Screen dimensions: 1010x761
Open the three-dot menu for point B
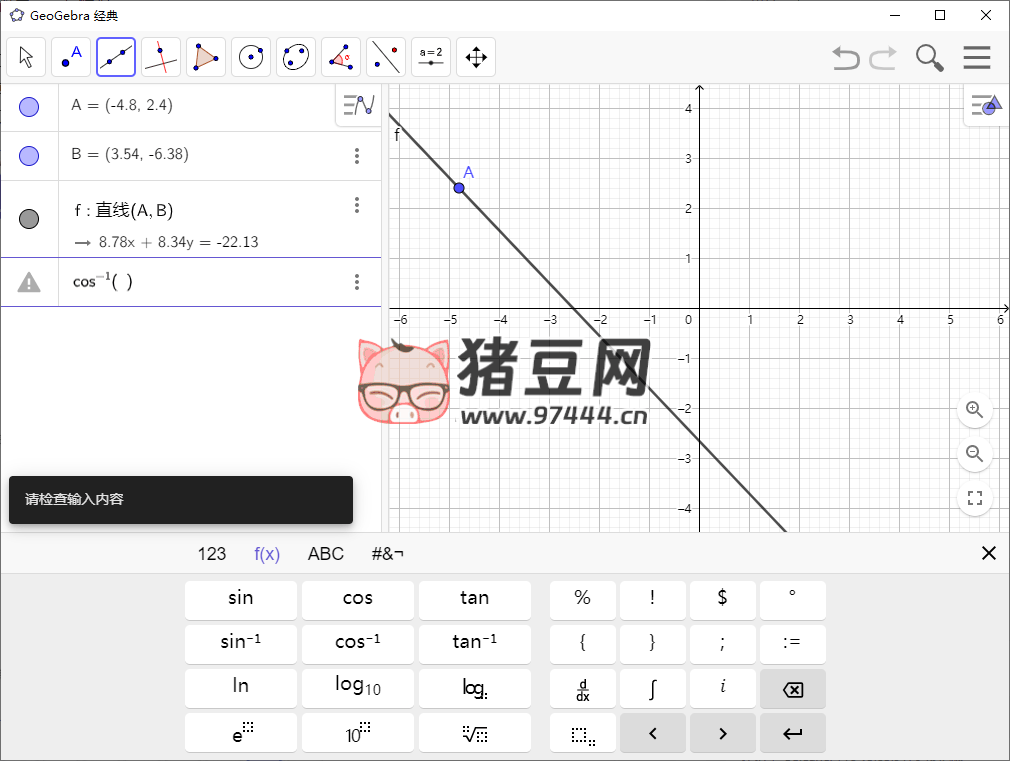coord(357,155)
